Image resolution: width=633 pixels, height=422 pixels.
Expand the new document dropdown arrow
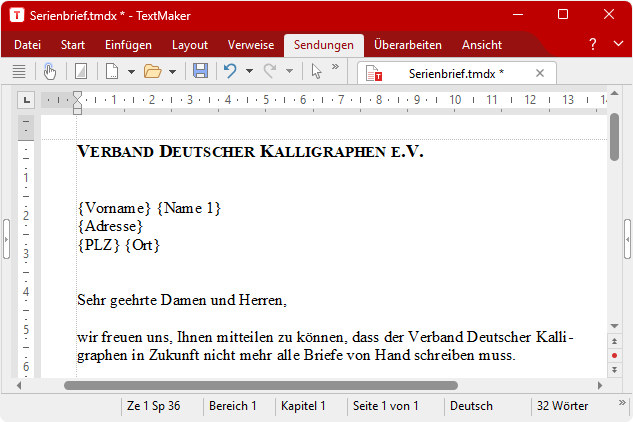coord(131,72)
